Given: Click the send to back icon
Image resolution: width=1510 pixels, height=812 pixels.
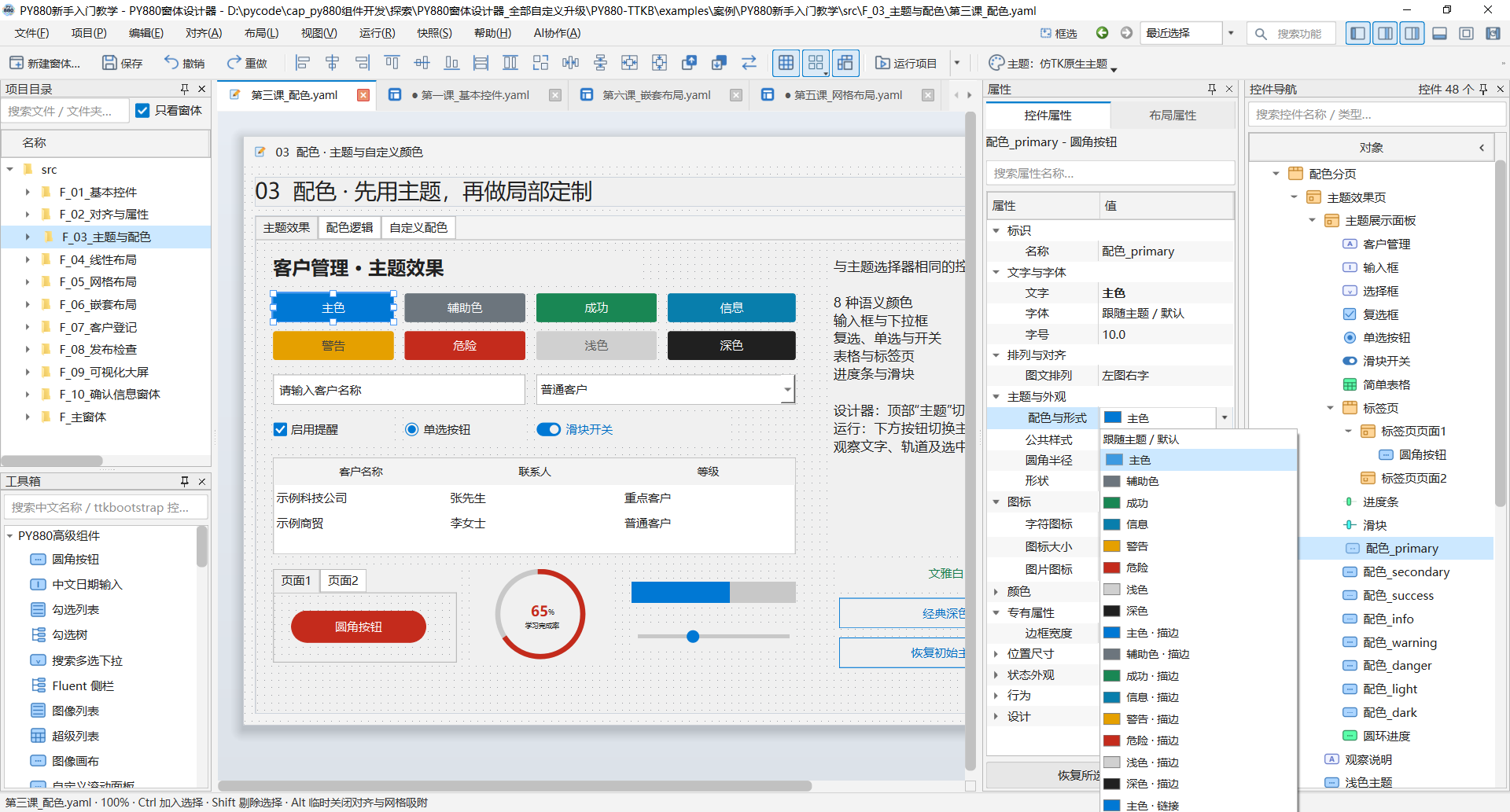Looking at the screenshot, I should point(719,63).
